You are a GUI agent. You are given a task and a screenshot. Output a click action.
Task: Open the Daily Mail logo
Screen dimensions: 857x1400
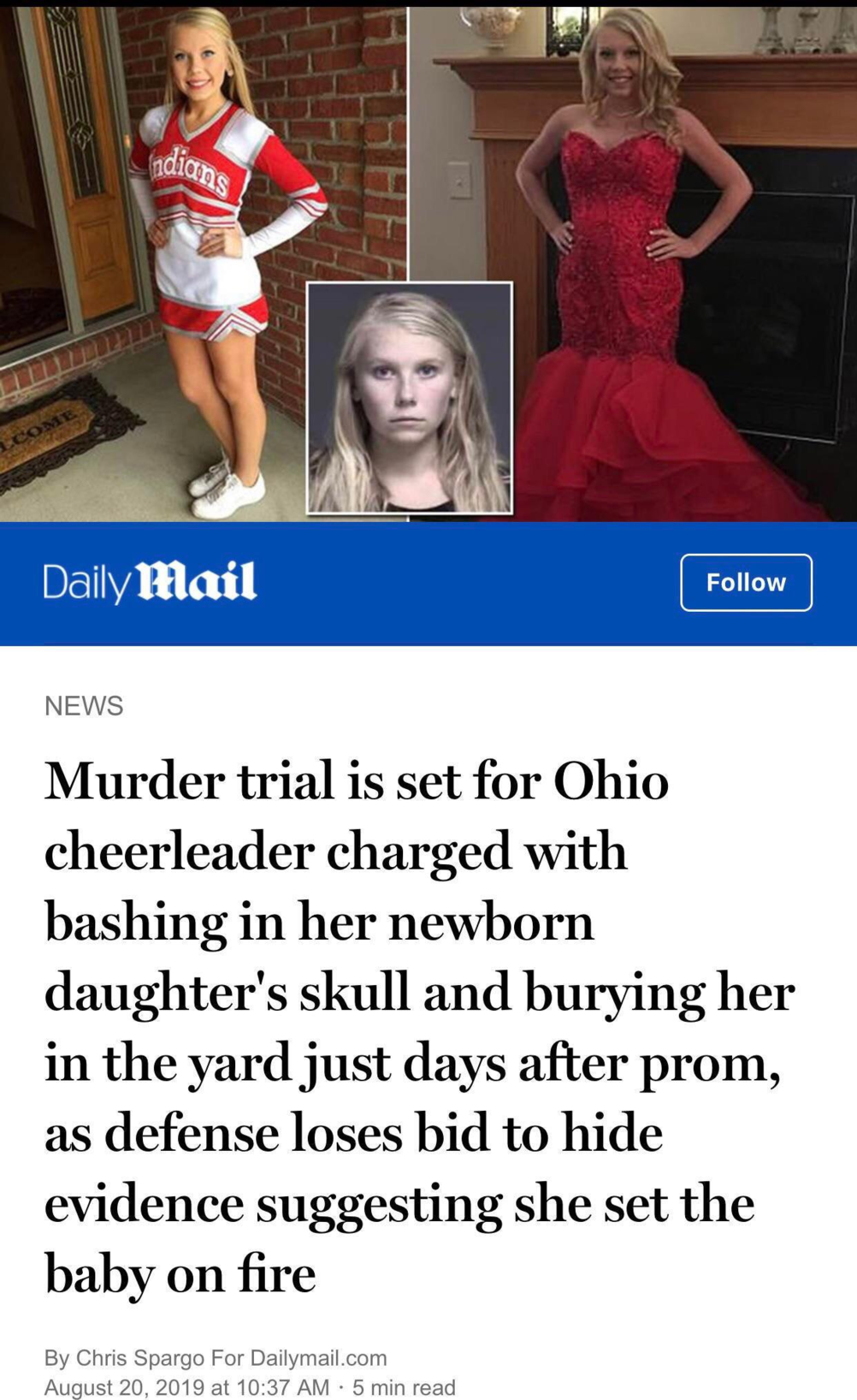[x=150, y=582]
